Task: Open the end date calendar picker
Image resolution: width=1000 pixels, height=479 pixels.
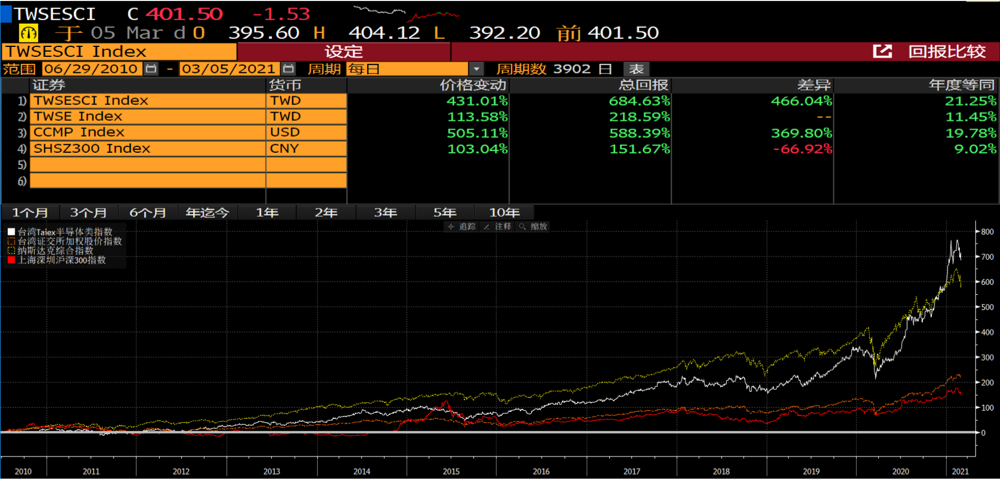Action: point(288,69)
